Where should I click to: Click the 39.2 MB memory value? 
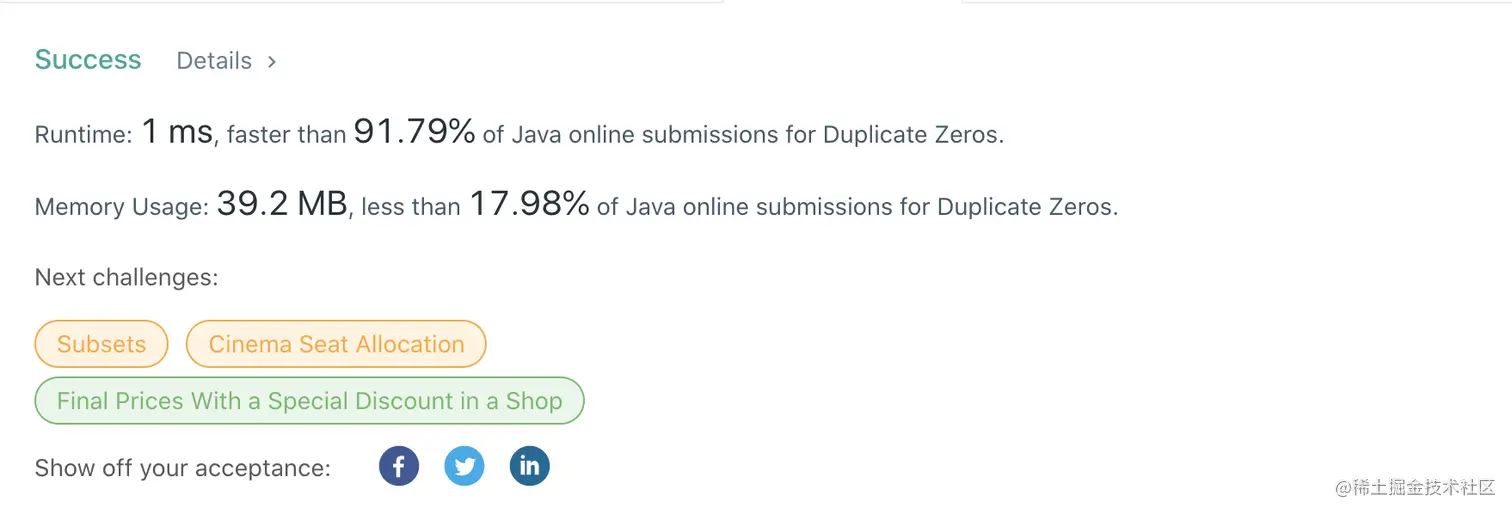(x=282, y=204)
